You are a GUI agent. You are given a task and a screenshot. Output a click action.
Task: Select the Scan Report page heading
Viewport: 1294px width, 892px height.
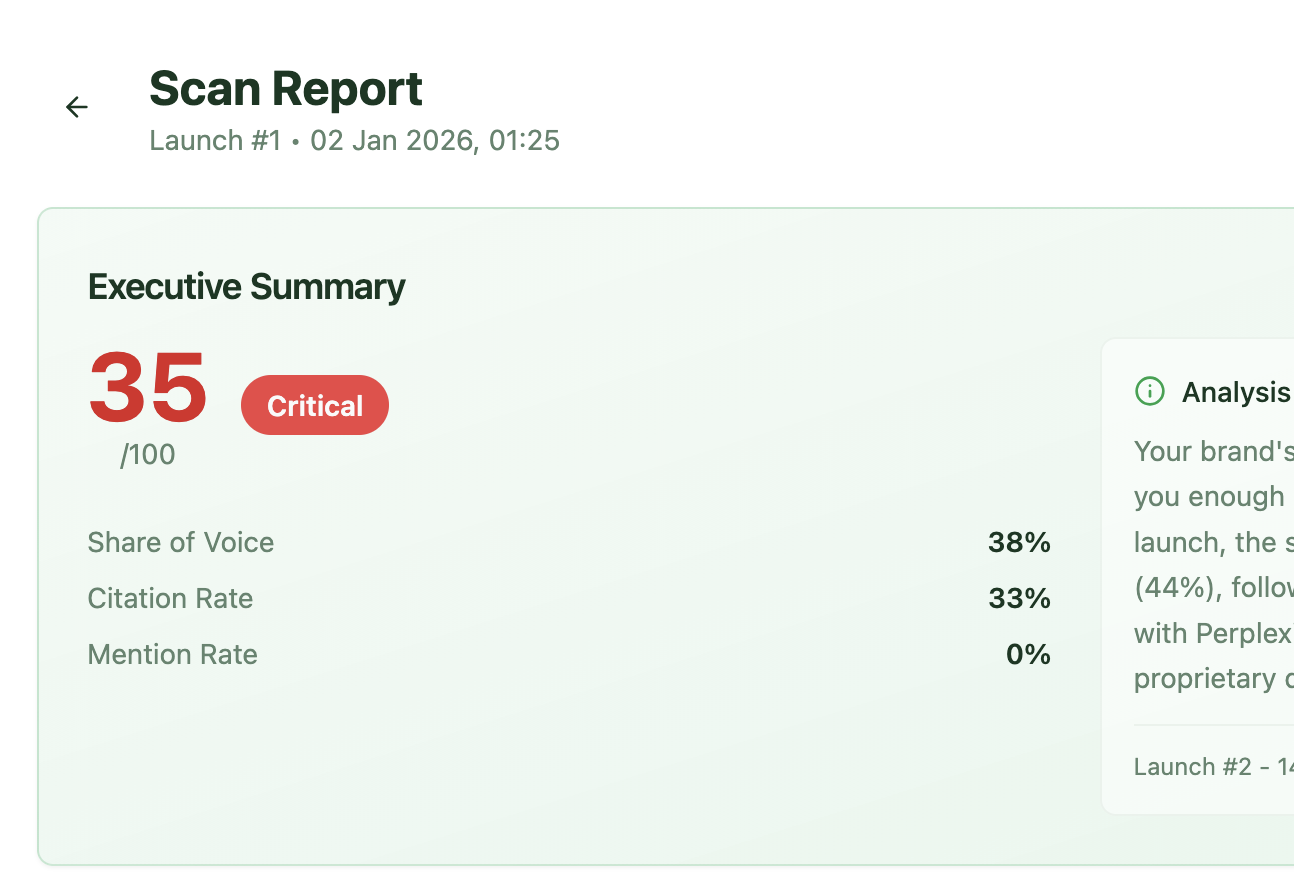pyautogui.click(x=286, y=89)
